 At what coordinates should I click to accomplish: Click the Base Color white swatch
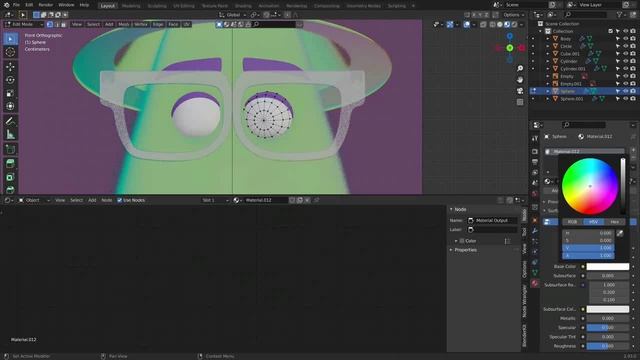coord(608,267)
